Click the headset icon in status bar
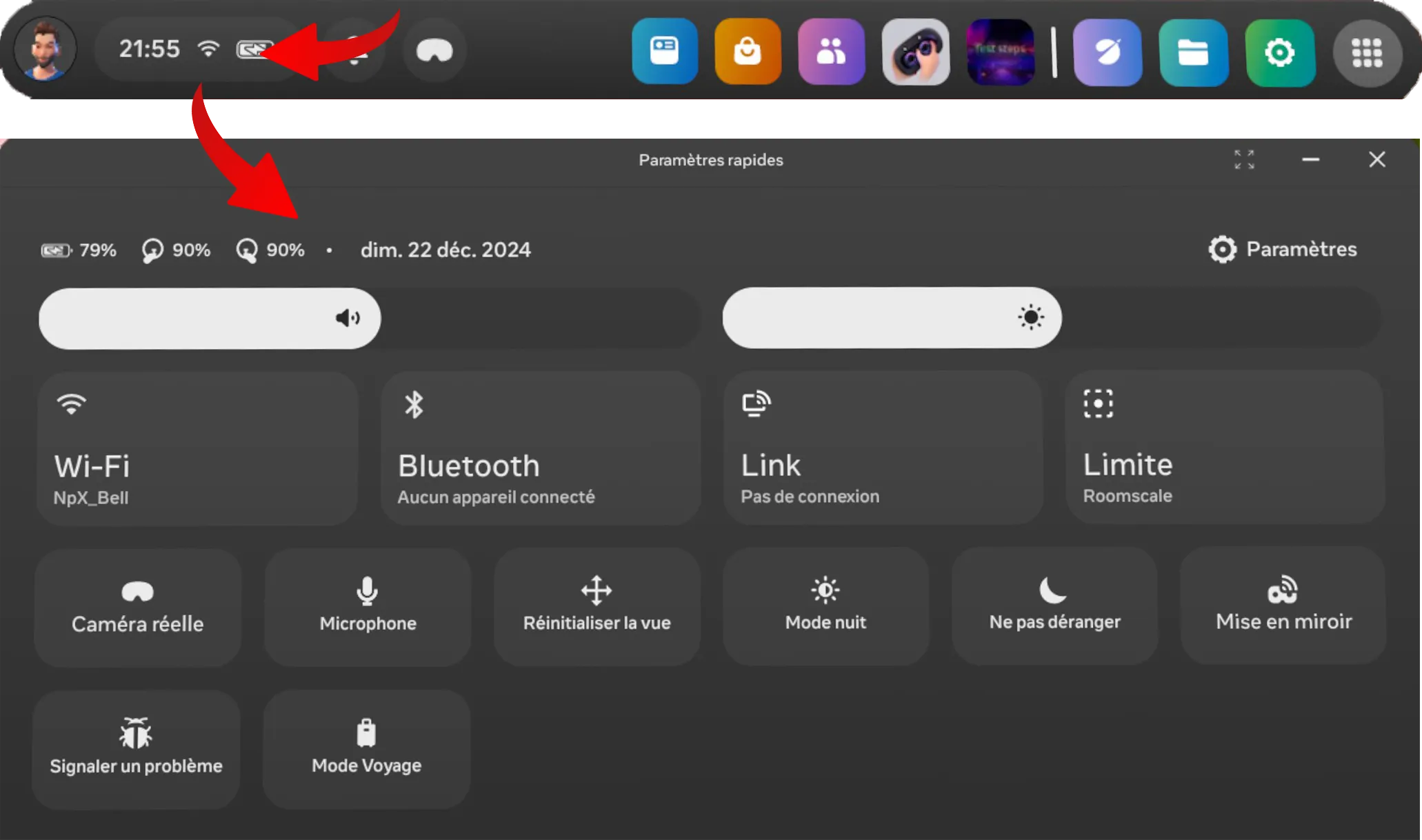 434,50
